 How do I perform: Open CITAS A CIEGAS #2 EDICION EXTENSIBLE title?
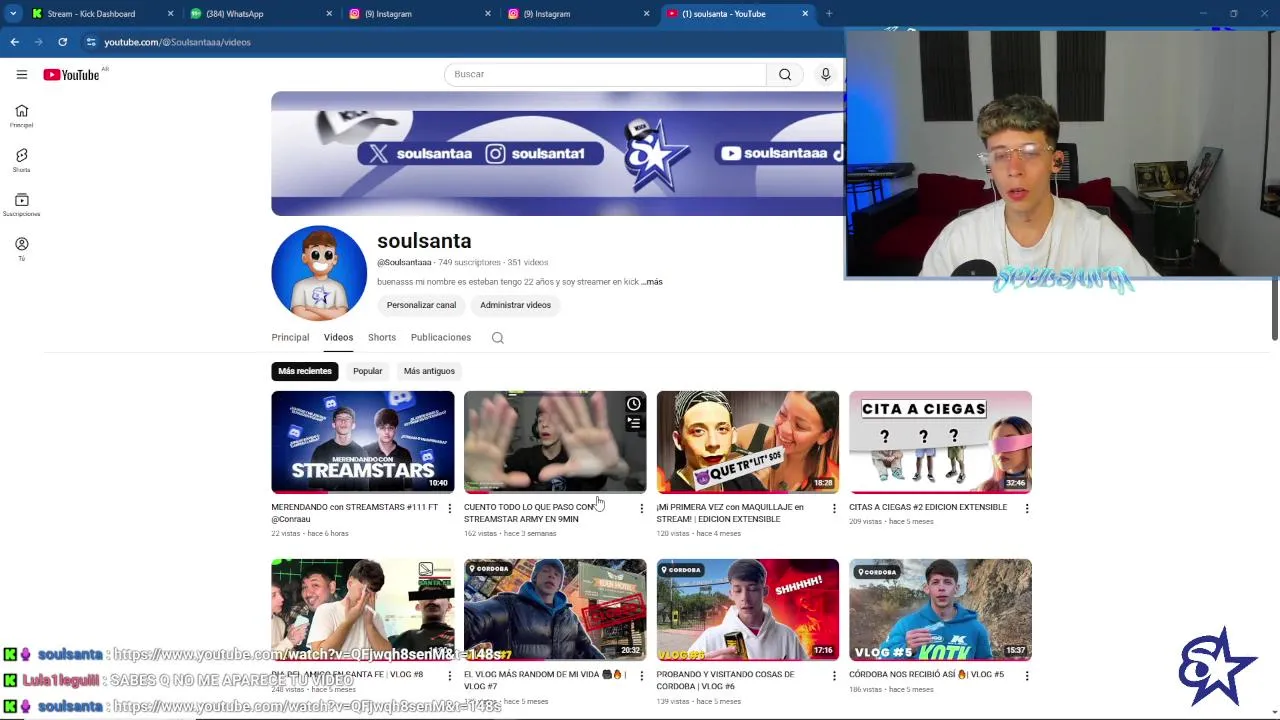928,507
